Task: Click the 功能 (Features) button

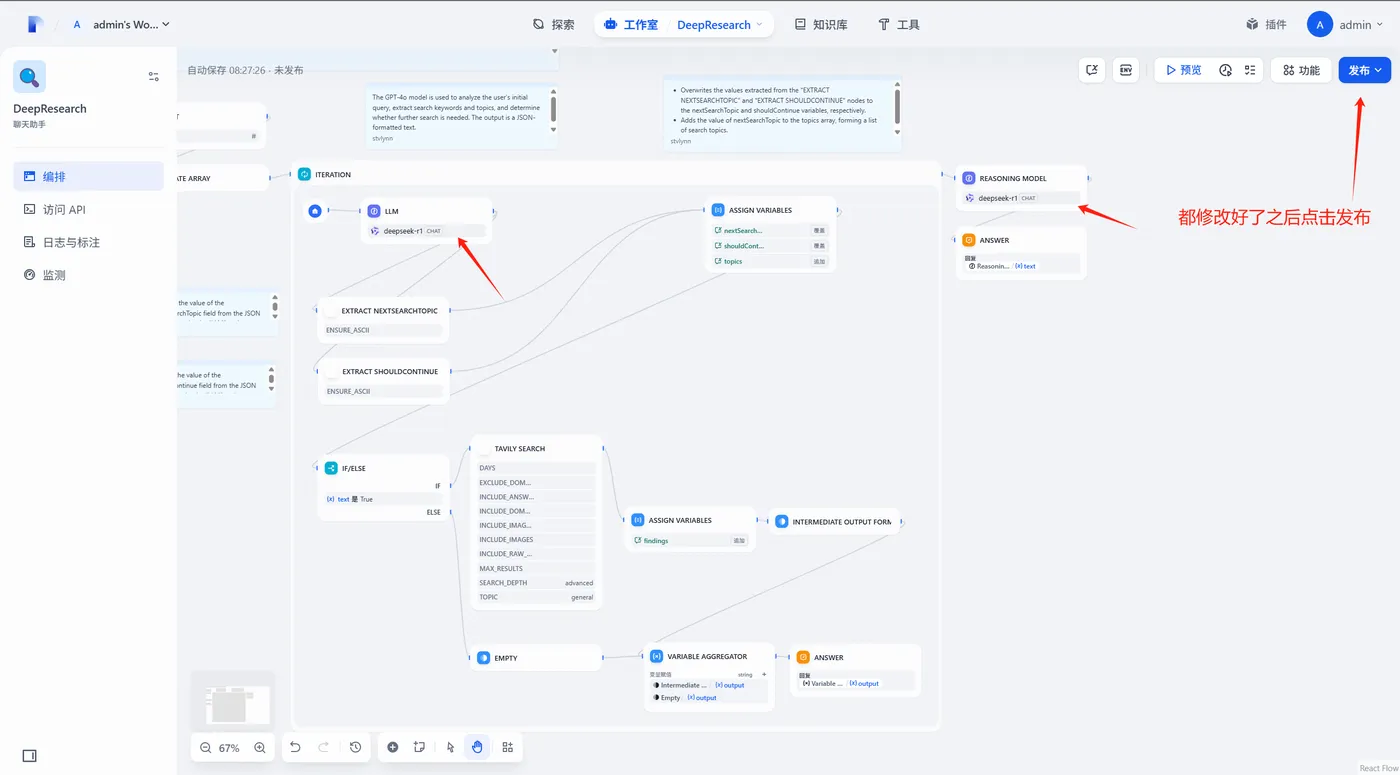Action: point(1301,70)
